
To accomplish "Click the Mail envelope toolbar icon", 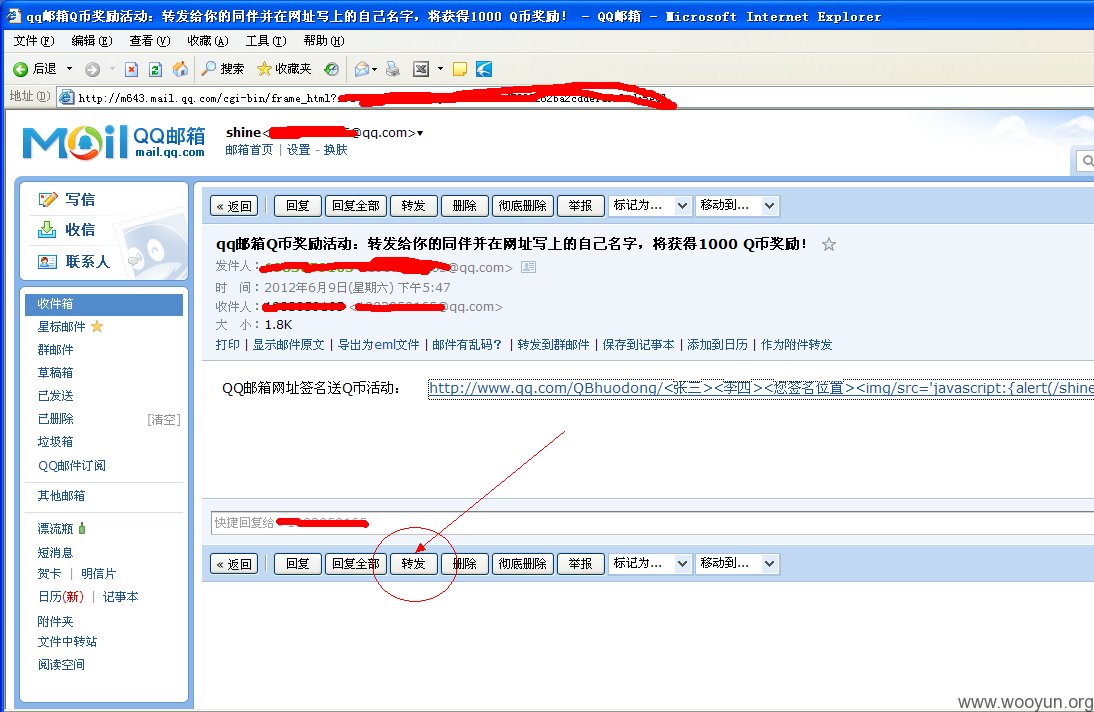I will (x=361, y=69).
